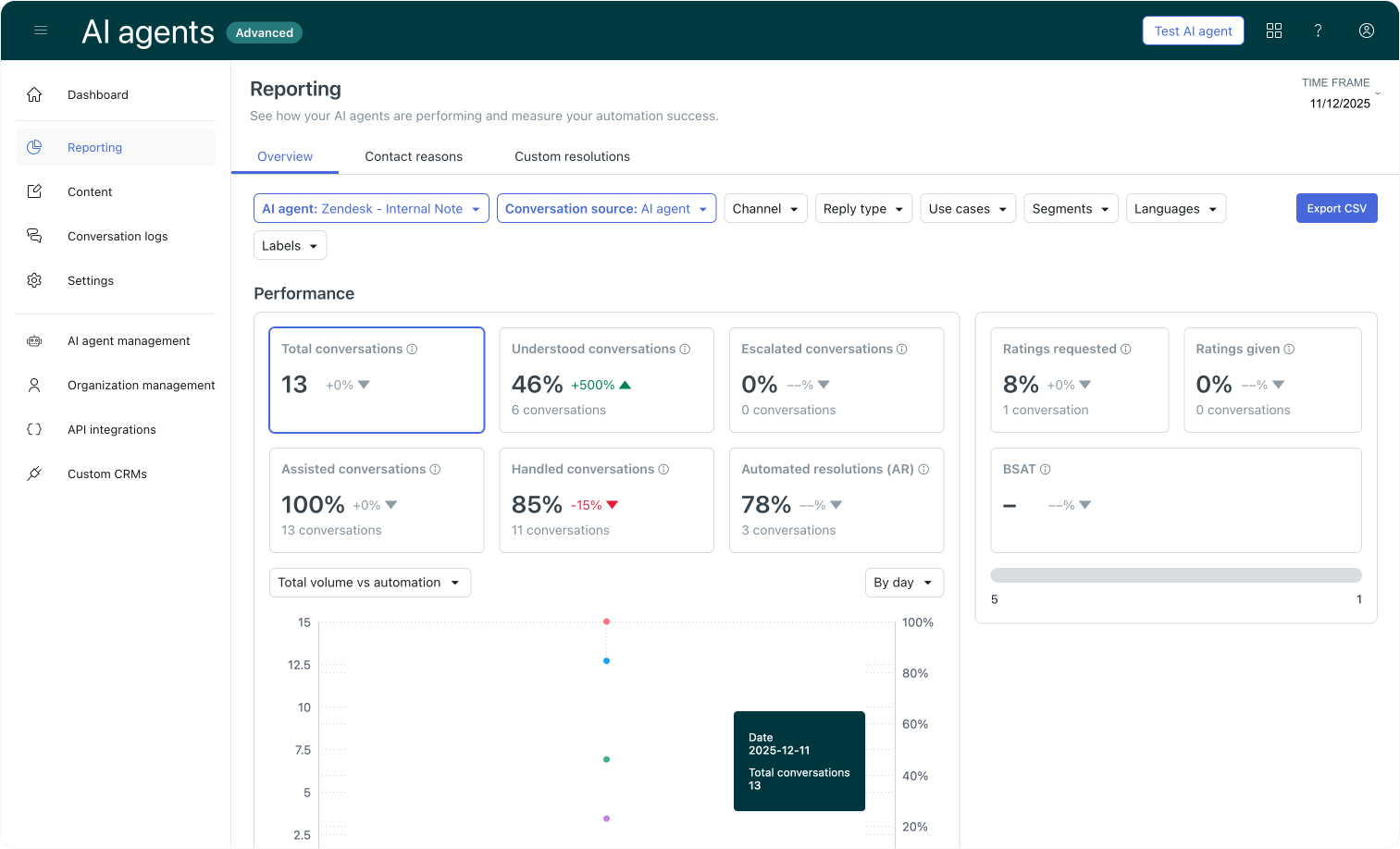The width and height of the screenshot is (1400, 849).
Task: Click the Conversation logs chat icon
Action: (x=34, y=236)
